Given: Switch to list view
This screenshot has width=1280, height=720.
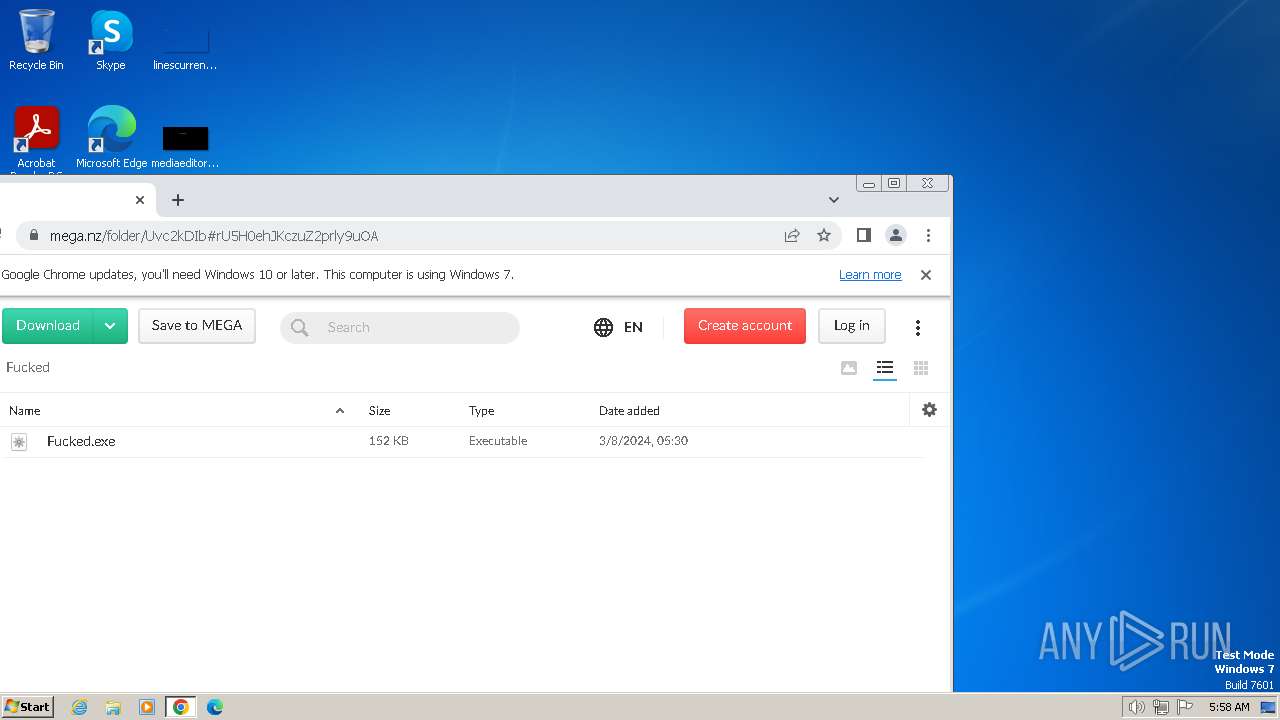Looking at the screenshot, I should click(885, 368).
